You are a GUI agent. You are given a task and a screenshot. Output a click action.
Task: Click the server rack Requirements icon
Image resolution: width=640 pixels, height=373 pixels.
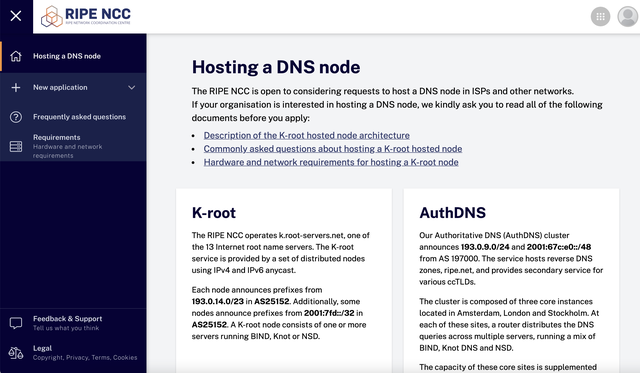pos(16,147)
